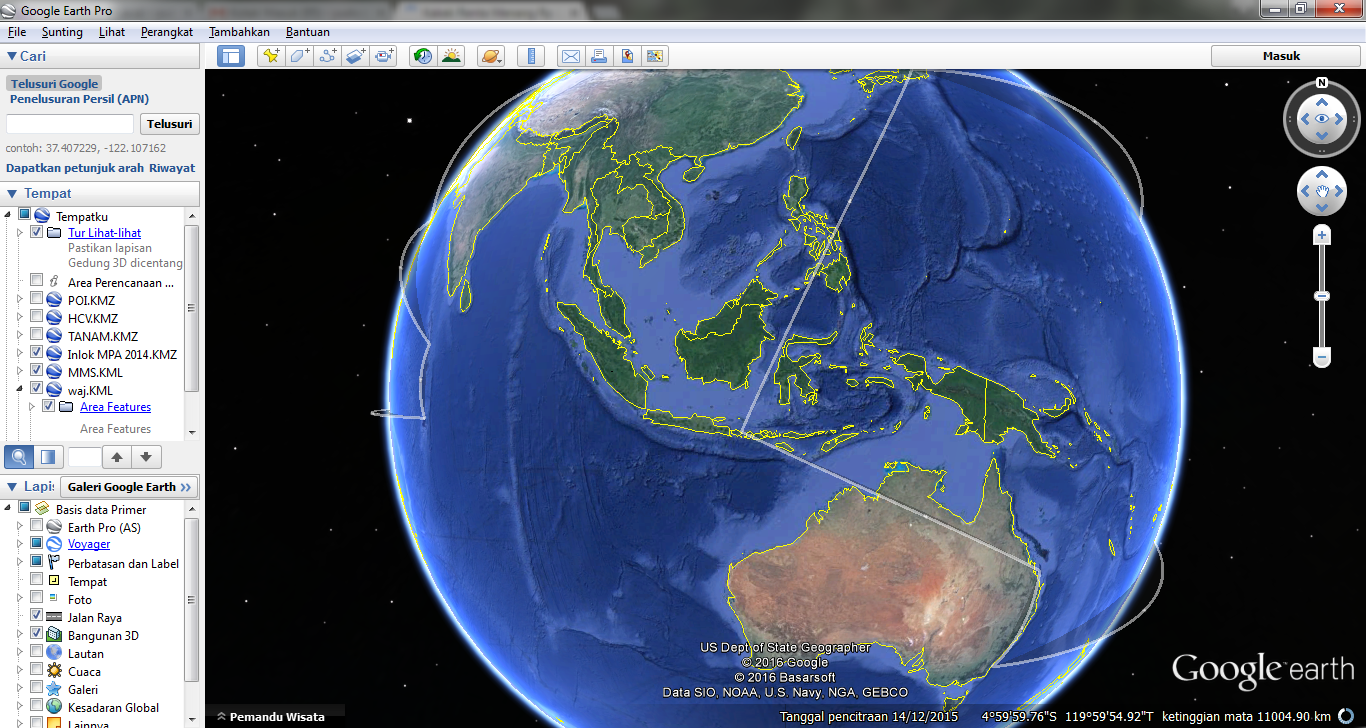
Task: Click Dapatkan petunjuk arah link
Action: click(75, 168)
